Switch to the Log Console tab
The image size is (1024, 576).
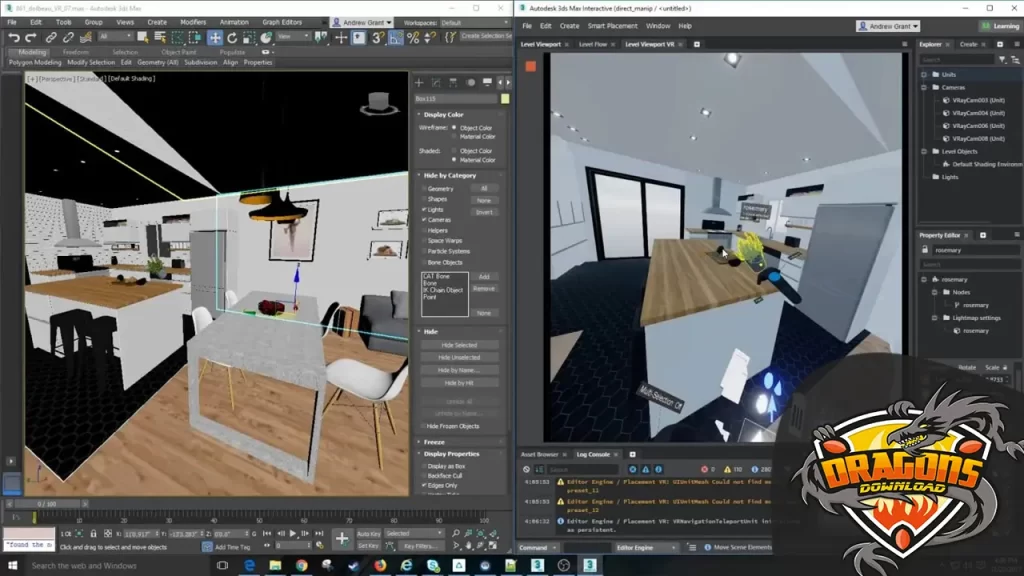593,453
